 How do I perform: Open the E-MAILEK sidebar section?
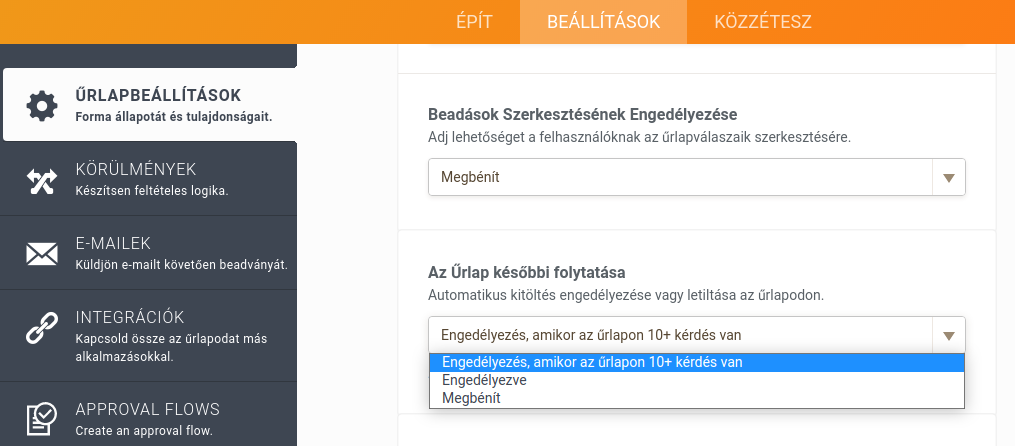(x=113, y=243)
